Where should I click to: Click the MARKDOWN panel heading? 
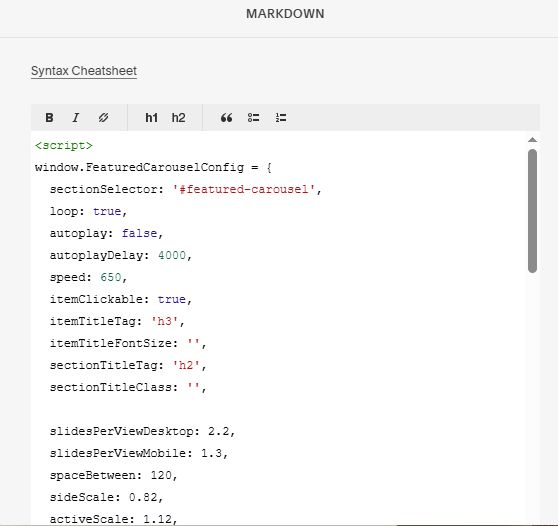pos(285,14)
